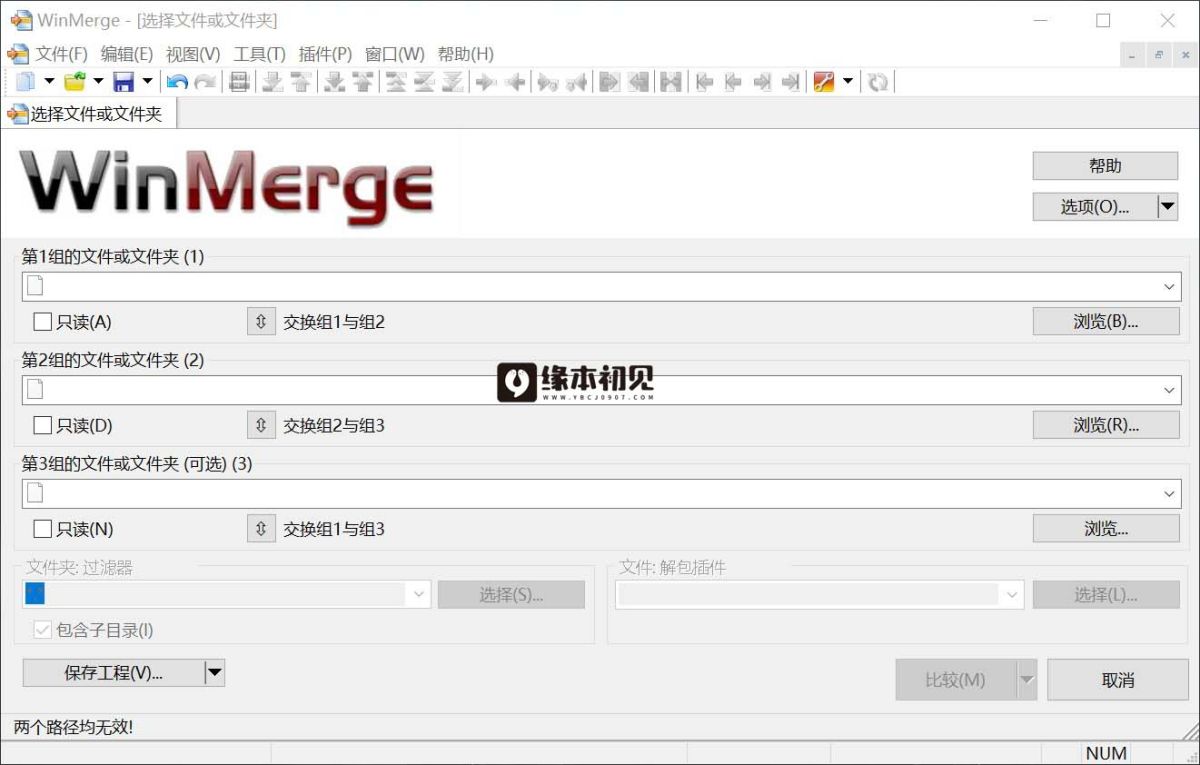The width and height of the screenshot is (1200, 765).
Task: Click the New document toolbar icon
Action: (25, 82)
